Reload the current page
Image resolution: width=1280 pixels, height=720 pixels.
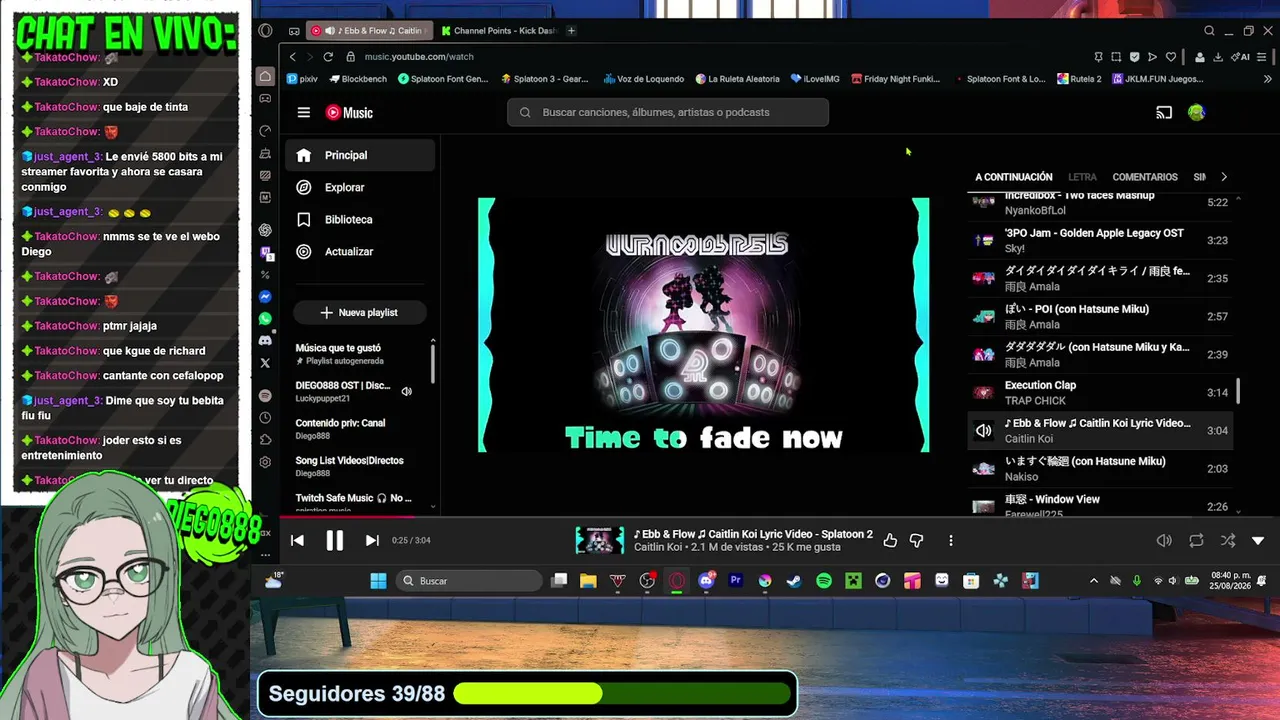pyautogui.click(x=328, y=57)
